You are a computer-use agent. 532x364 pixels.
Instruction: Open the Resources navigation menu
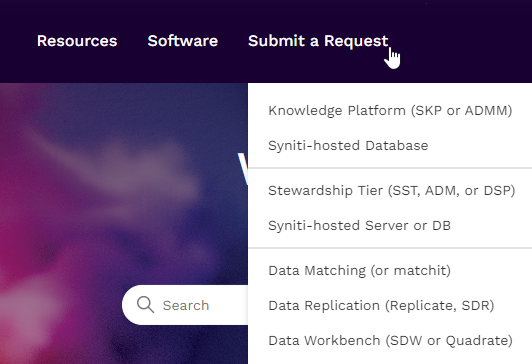pos(77,41)
